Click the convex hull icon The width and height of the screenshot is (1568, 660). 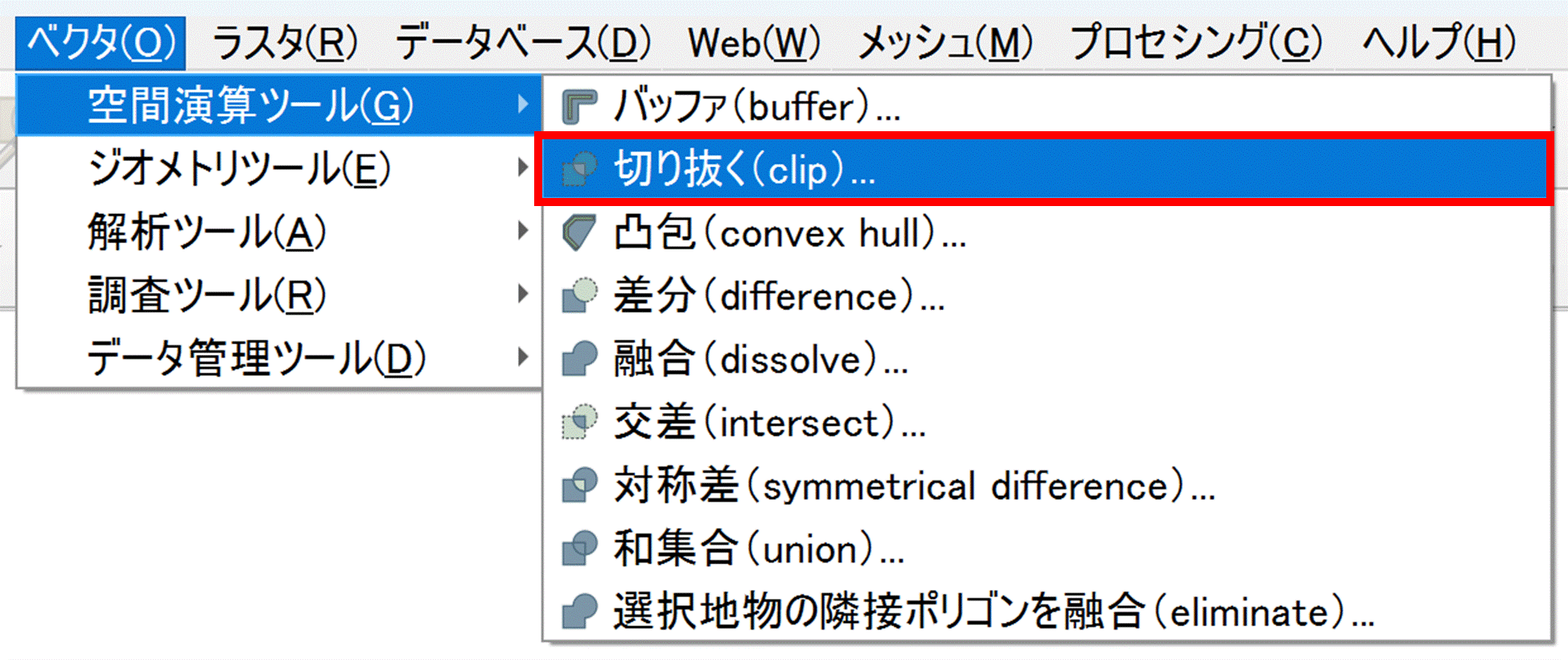(579, 233)
